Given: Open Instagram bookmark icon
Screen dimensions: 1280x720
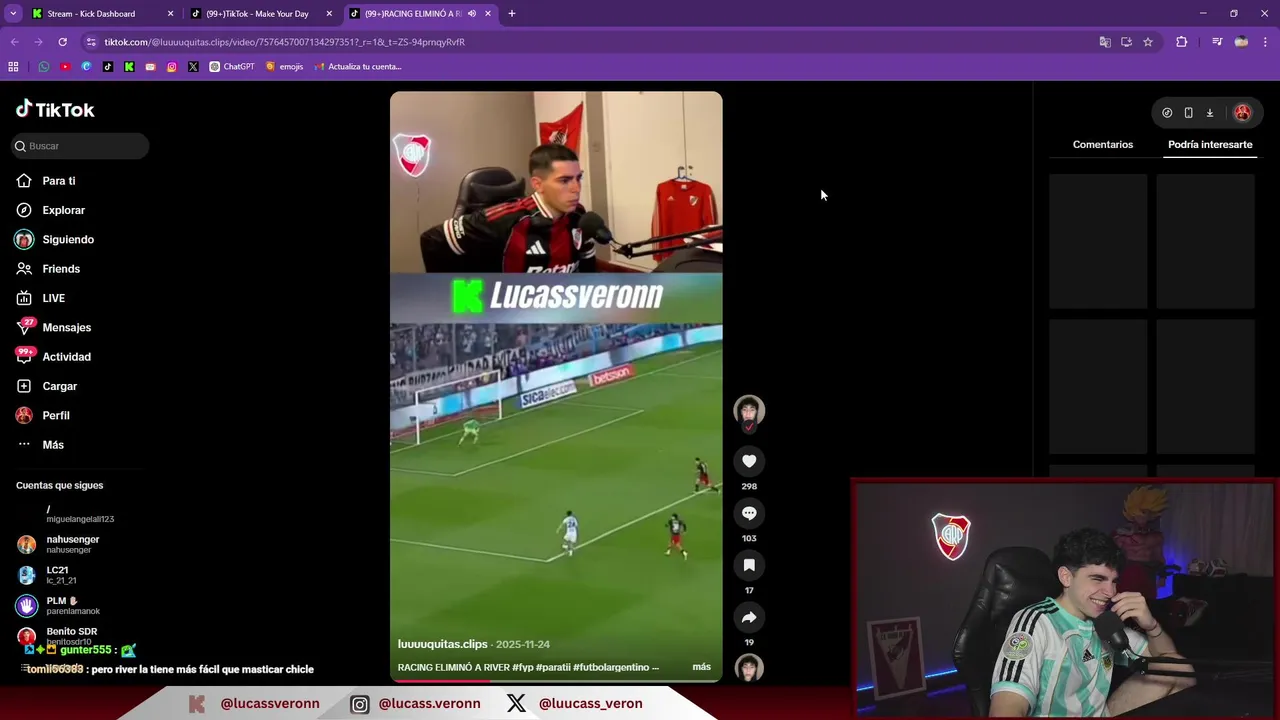Looking at the screenshot, I should click(172, 67).
